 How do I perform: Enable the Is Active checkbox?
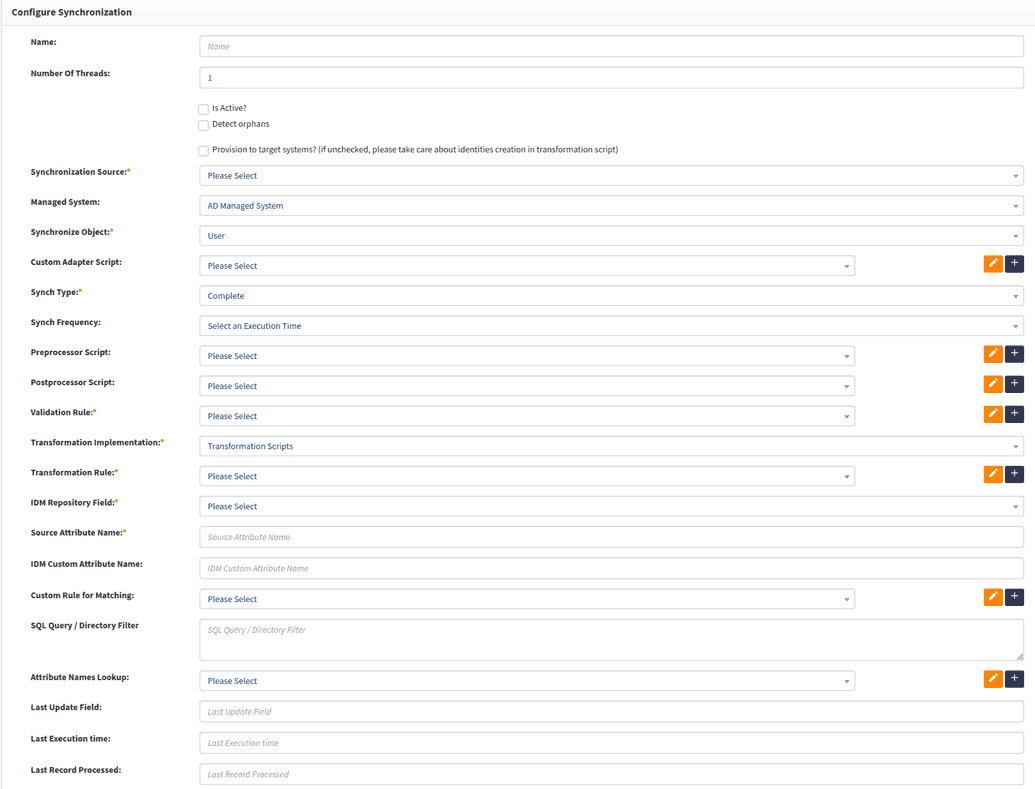tap(203, 108)
